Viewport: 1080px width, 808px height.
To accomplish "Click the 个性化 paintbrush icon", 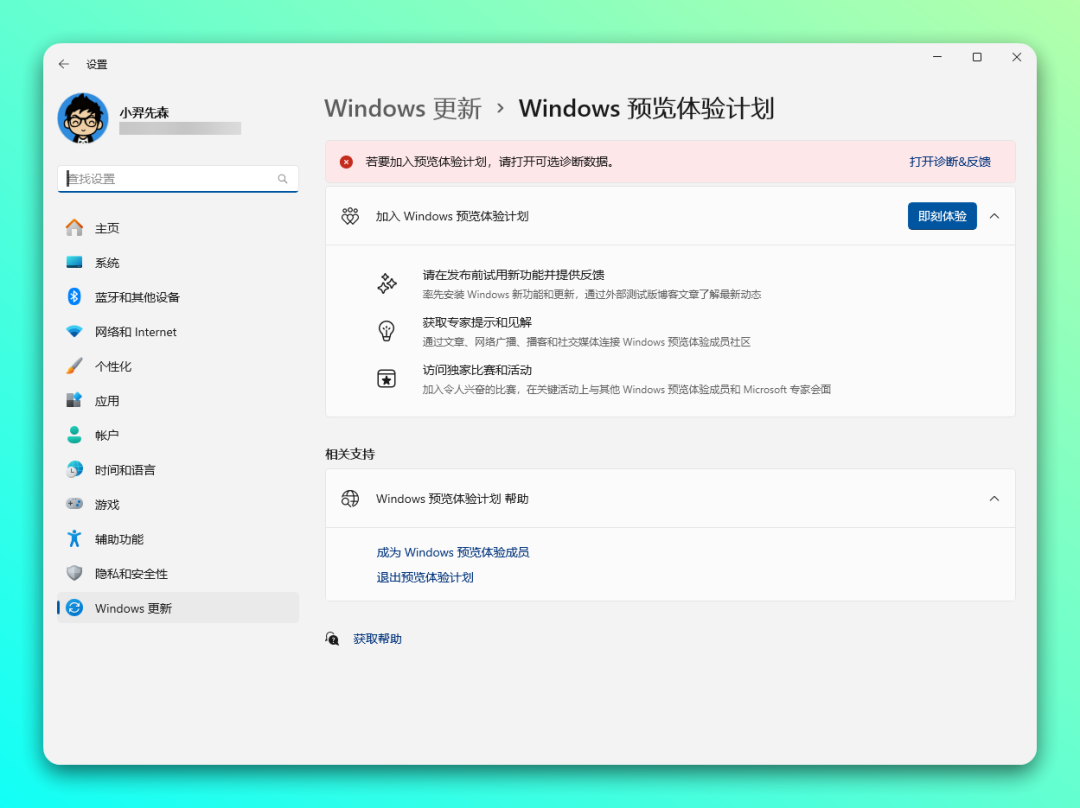I will point(74,366).
